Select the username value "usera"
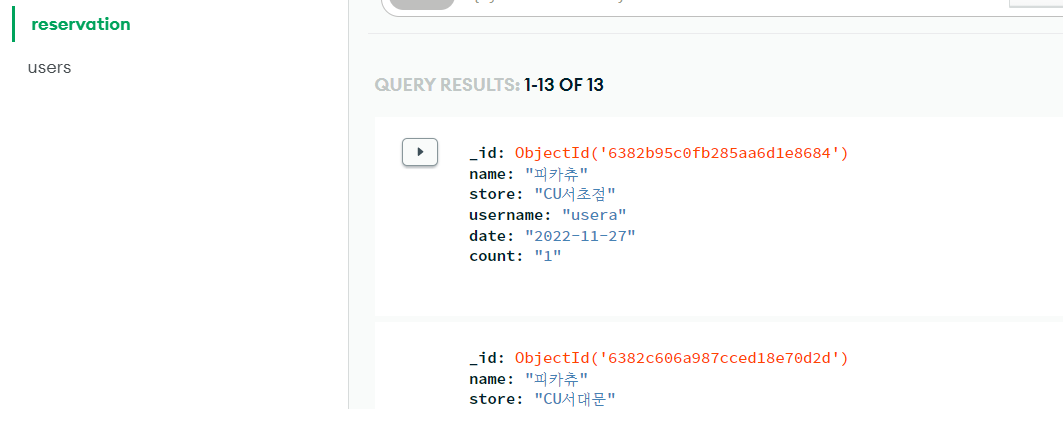1063x432 pixels. tap(595, 215)
